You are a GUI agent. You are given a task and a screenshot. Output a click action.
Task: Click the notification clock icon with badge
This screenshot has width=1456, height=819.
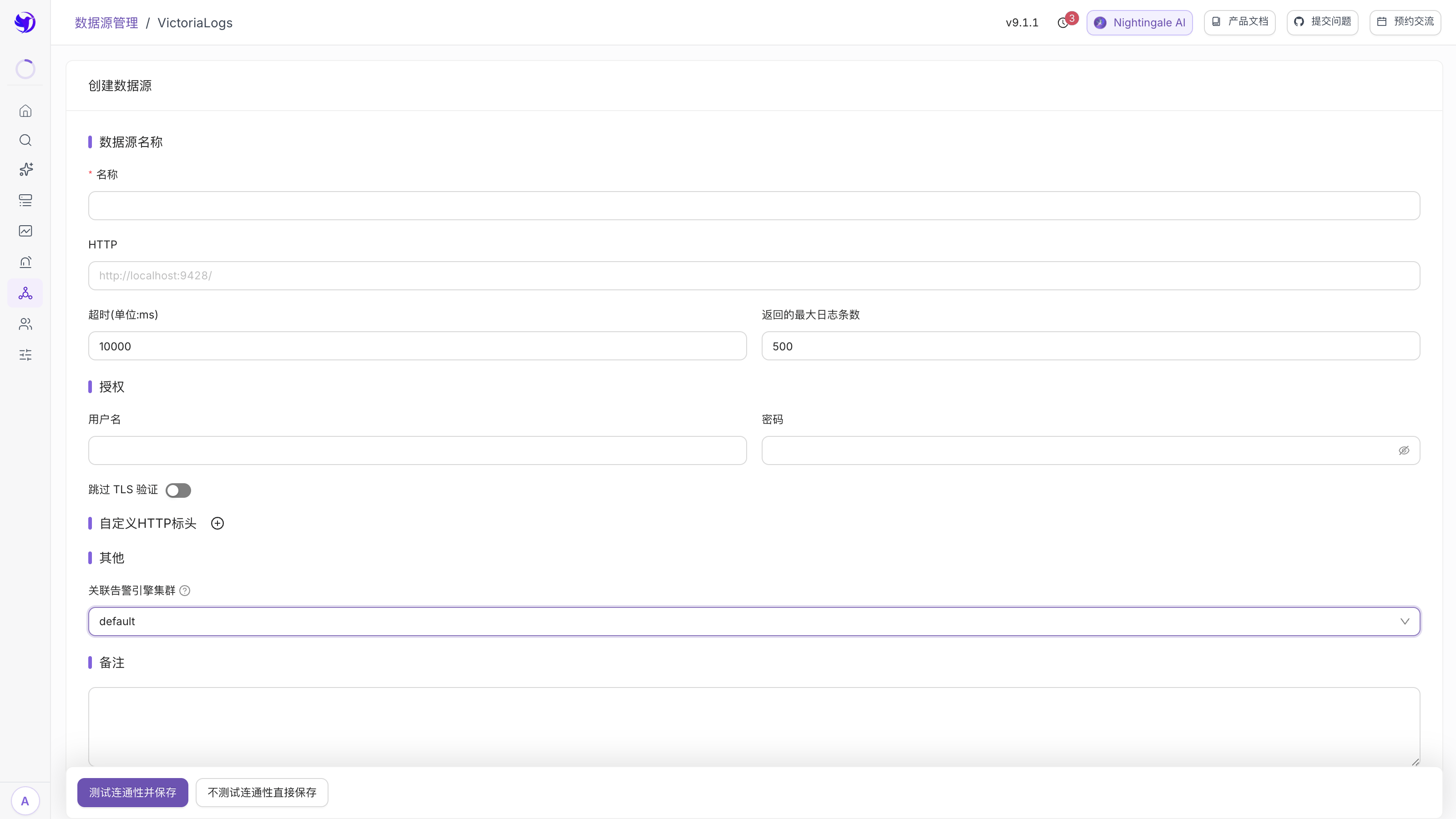coord(1064,23)
